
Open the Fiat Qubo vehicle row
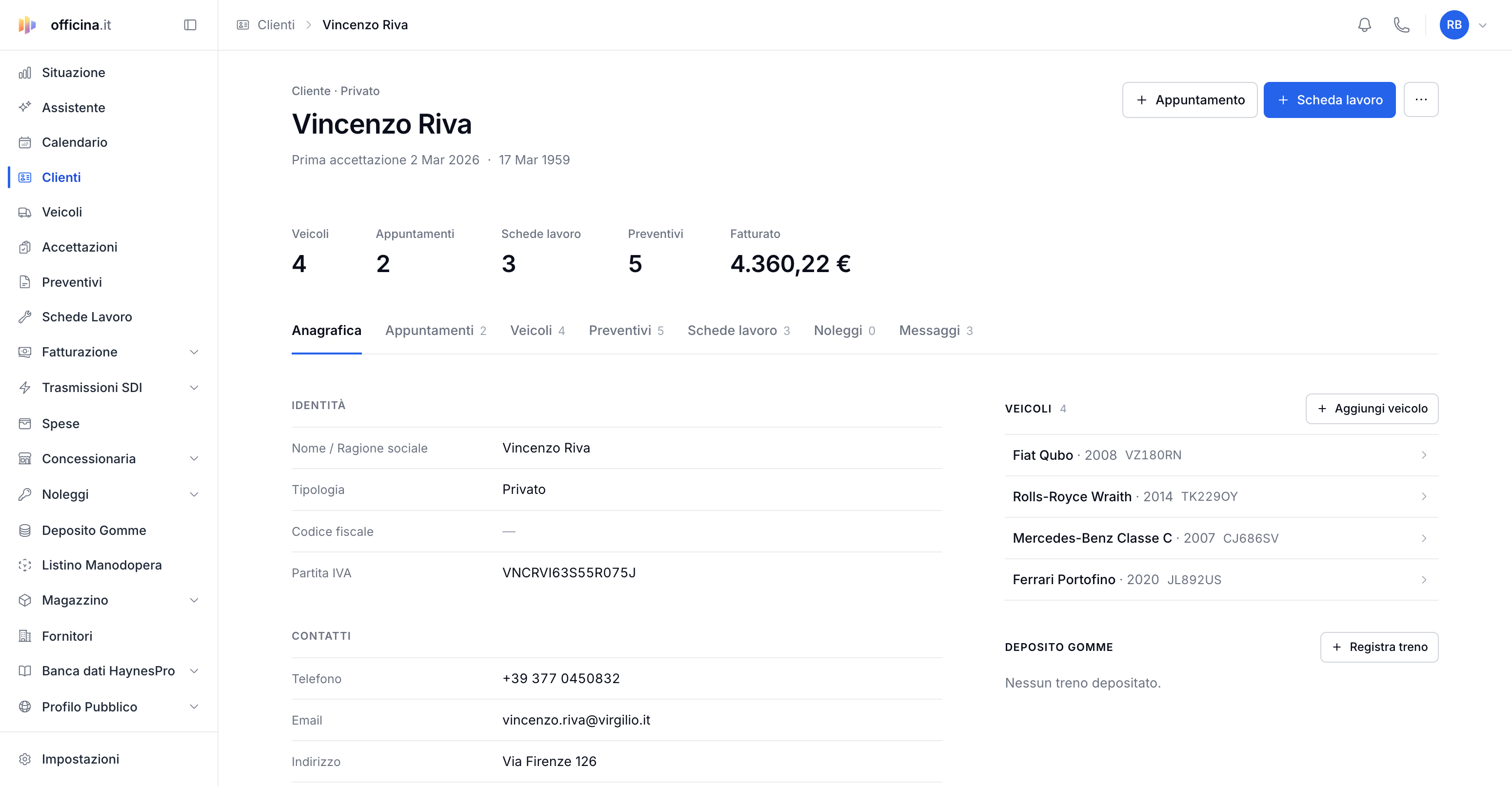[1221, 455]
